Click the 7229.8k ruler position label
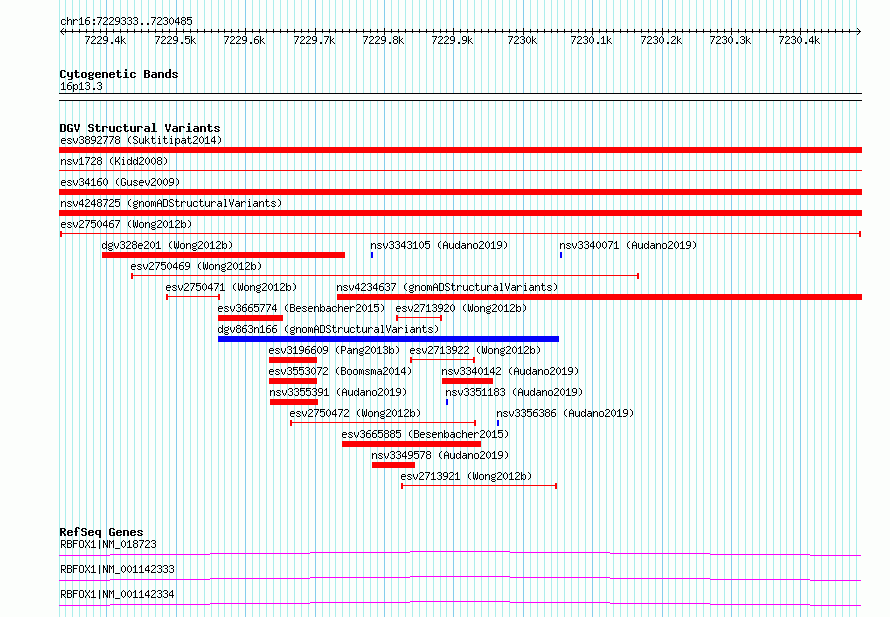 point(383,40)
